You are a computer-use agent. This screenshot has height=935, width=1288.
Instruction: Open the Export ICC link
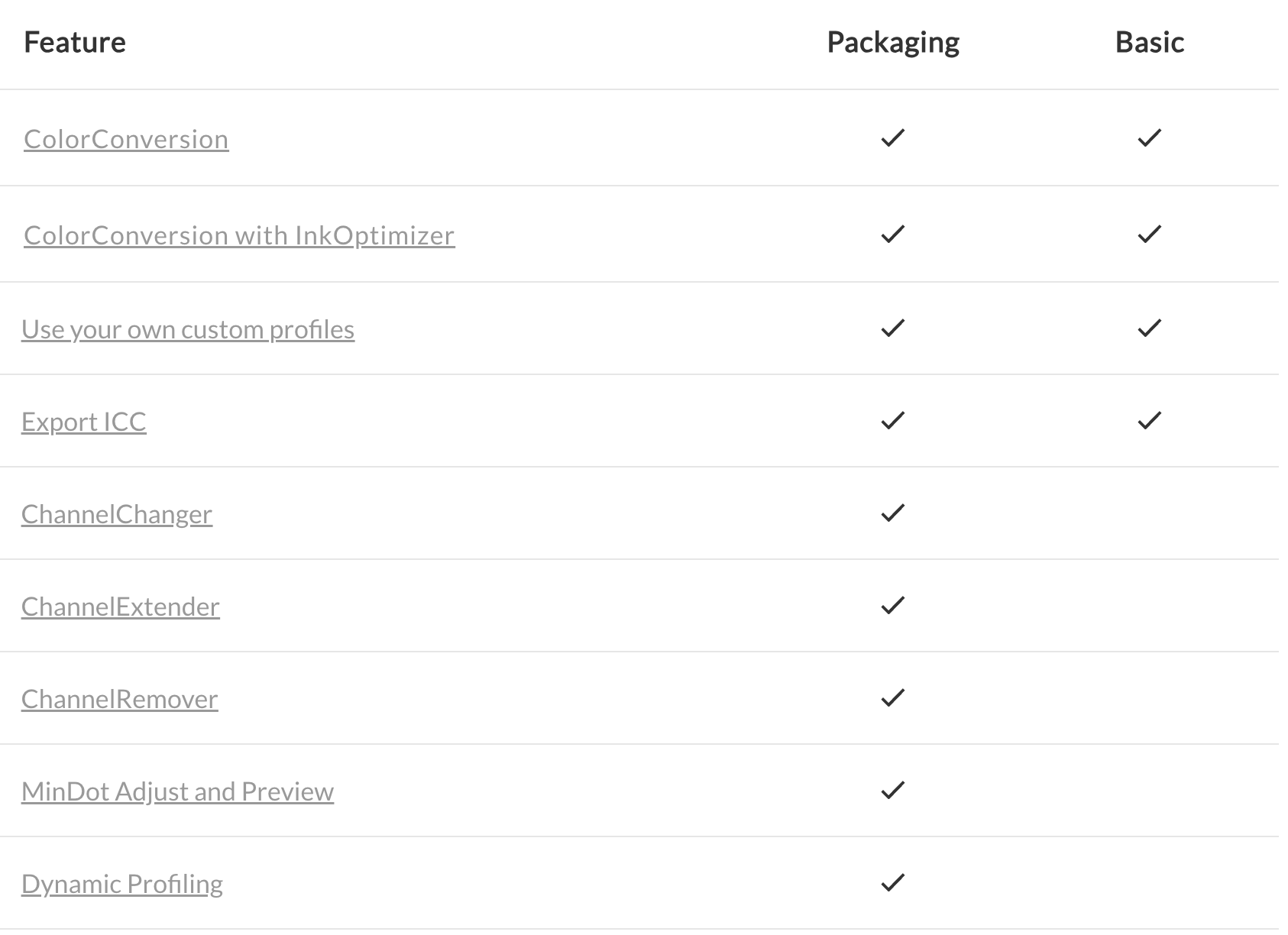tap(84, 422)
